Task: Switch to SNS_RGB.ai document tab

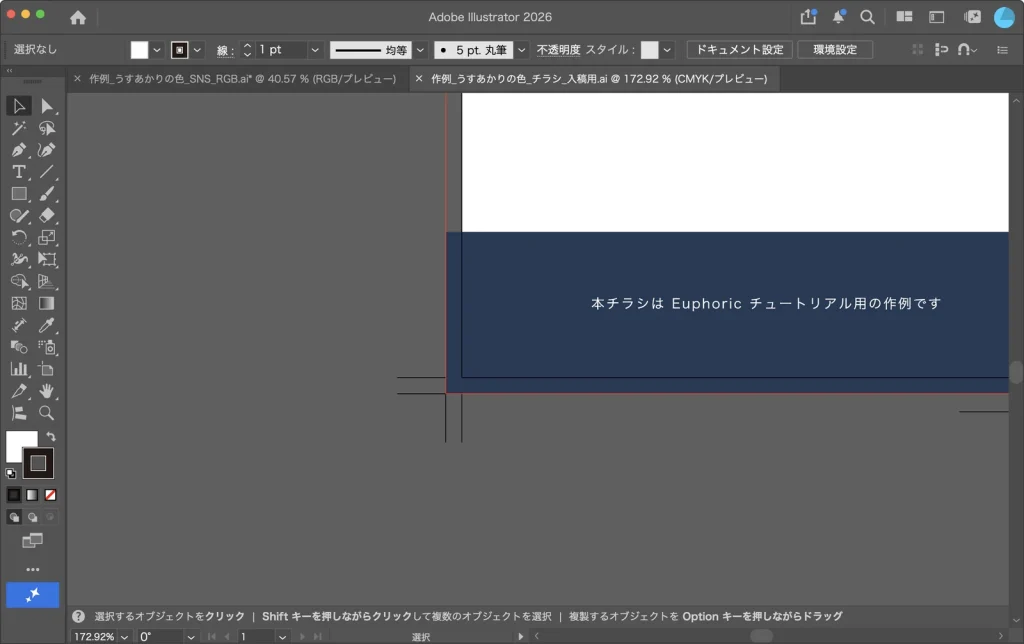Action: coord(242,78)
